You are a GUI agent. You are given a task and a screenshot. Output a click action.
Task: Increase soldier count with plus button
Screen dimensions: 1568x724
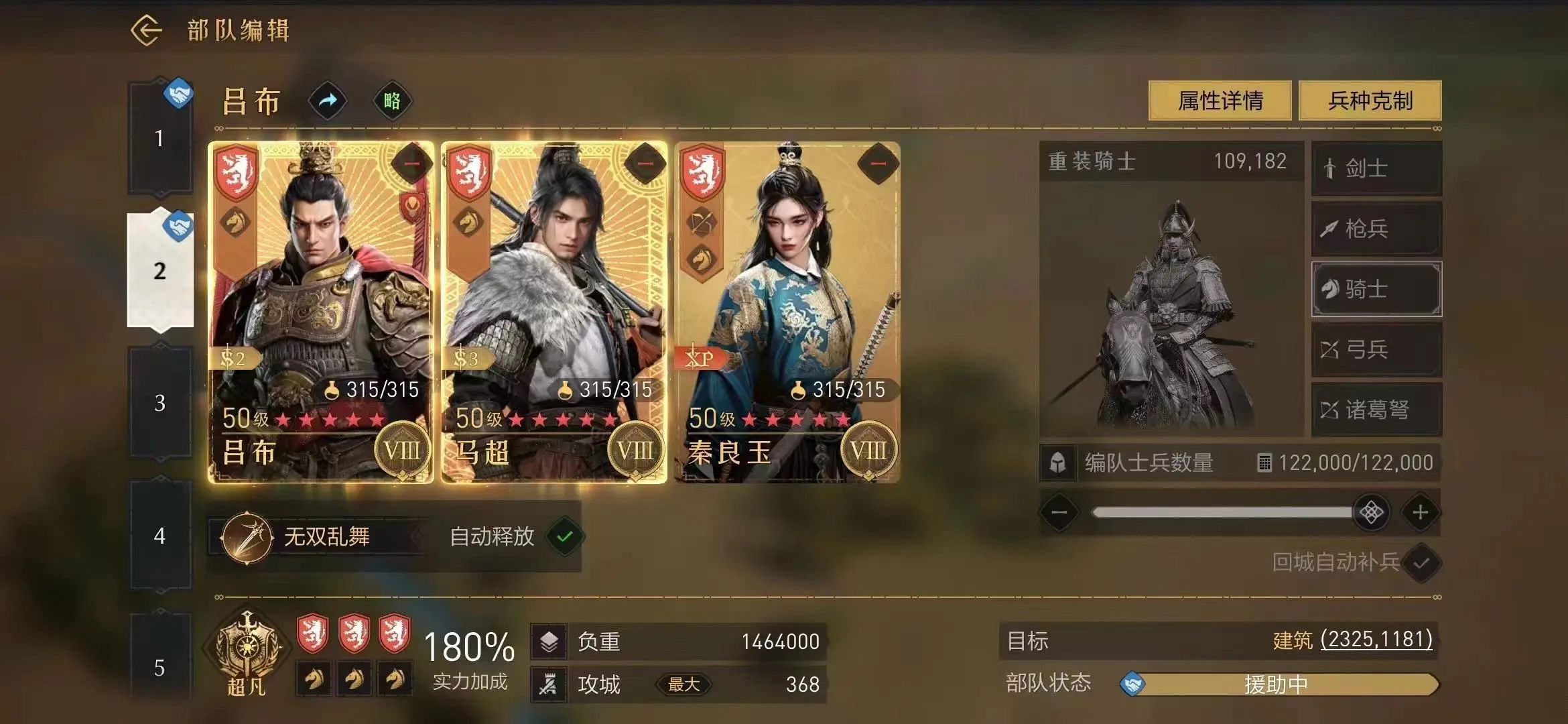click(x=1420, y=513)
